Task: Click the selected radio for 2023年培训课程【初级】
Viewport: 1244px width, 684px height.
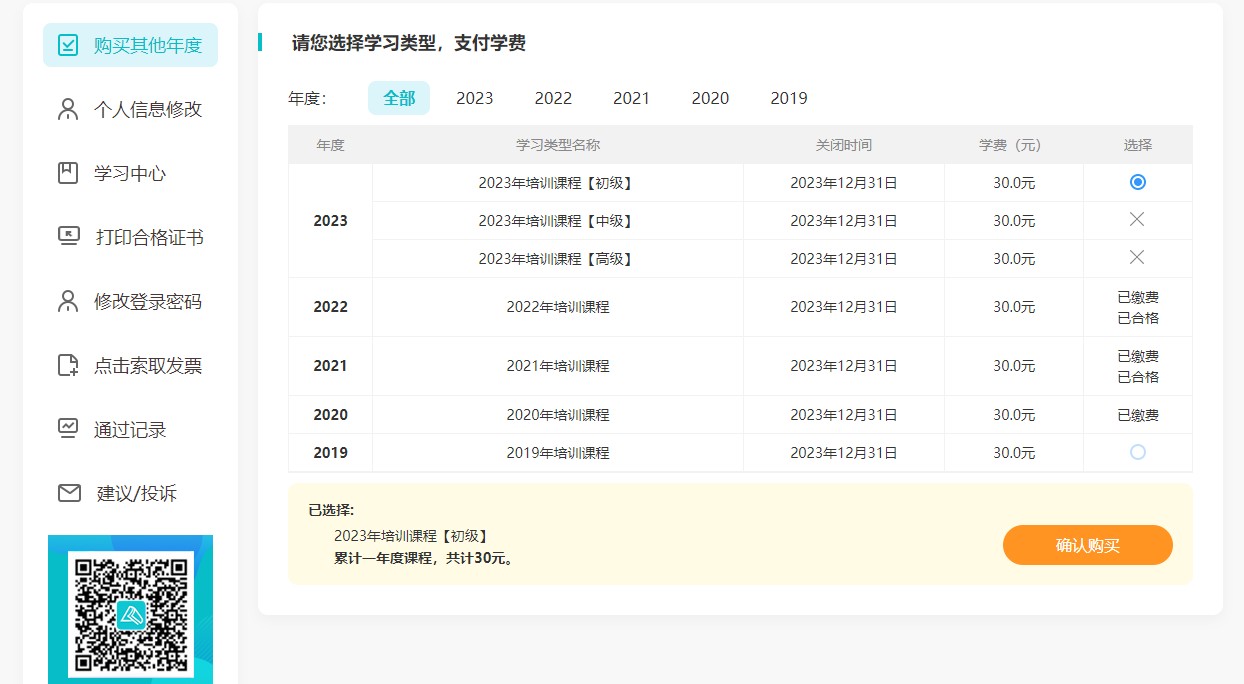Action: pos(1137,182)
